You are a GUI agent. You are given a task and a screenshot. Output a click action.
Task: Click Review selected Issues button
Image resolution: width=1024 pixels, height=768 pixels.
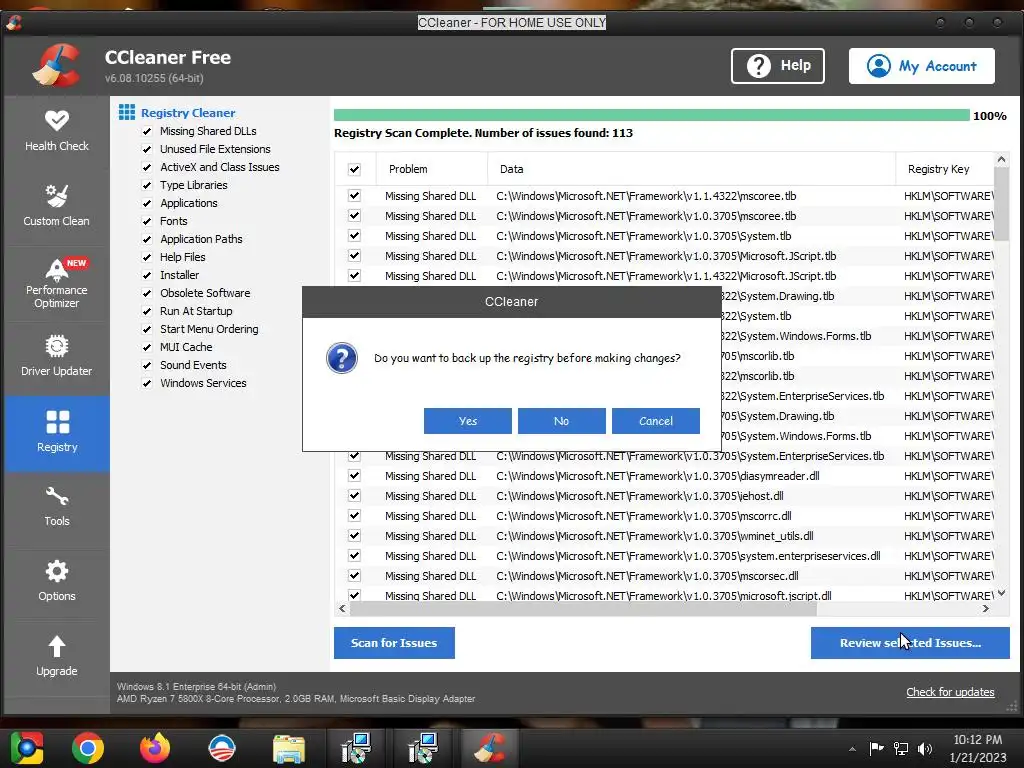pyautogui.click(x=910, y=643)
